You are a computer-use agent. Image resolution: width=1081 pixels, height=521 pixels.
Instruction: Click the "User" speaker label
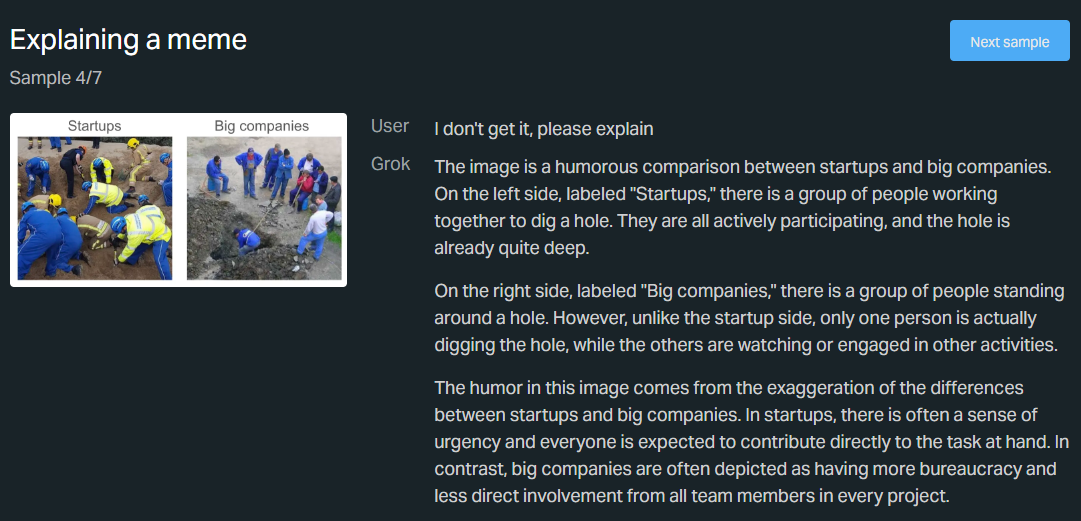(x=390, y=126)
